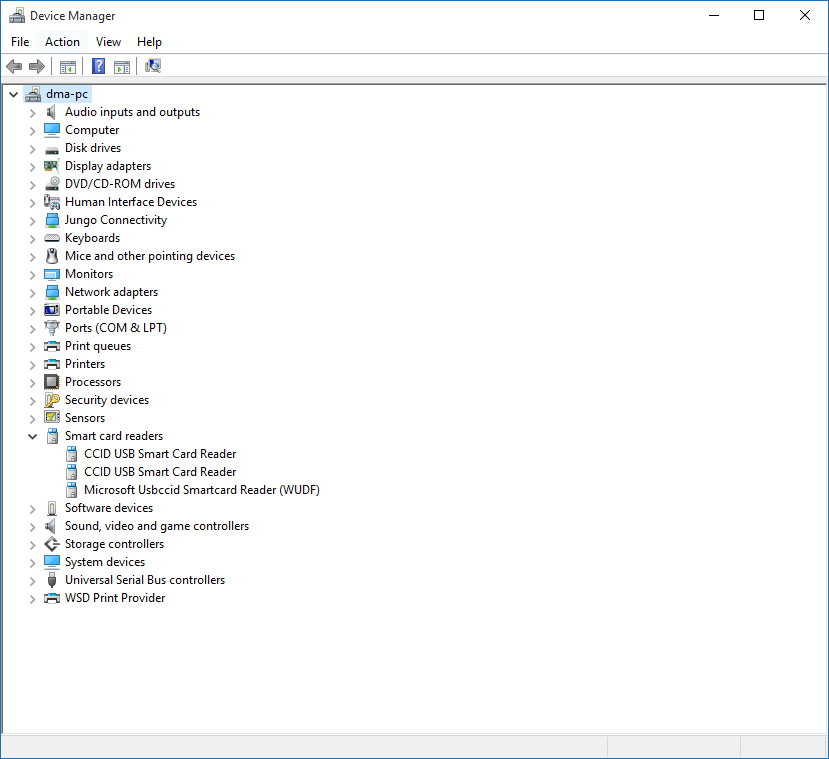Select the Sound, video and game controllers label

click(x=156, y=526)
